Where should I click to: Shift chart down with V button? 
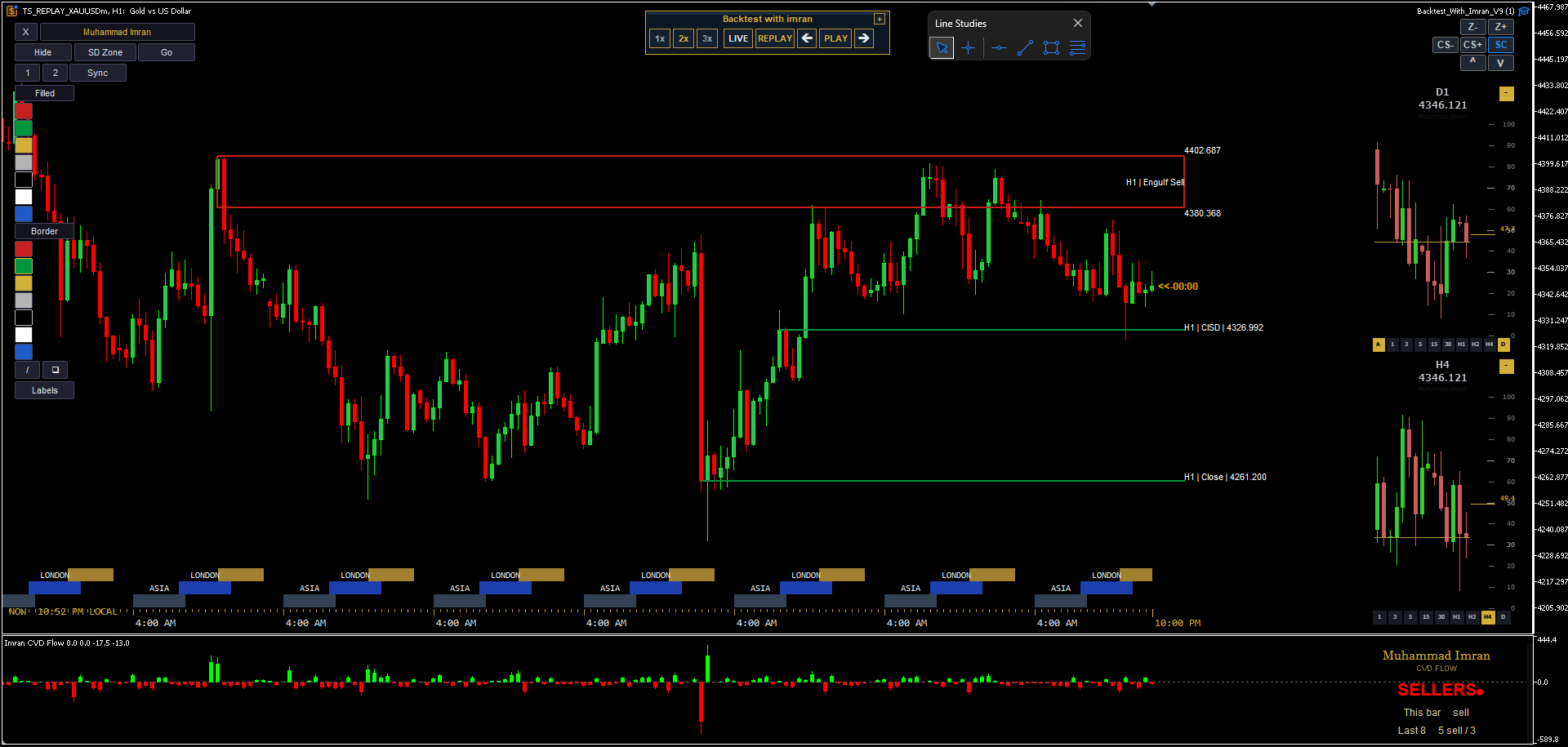coord(1501,63)
